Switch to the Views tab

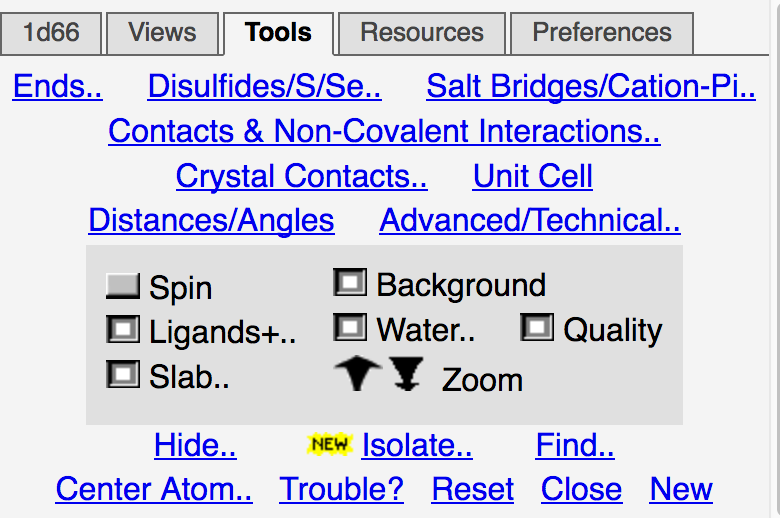point(162,33)
